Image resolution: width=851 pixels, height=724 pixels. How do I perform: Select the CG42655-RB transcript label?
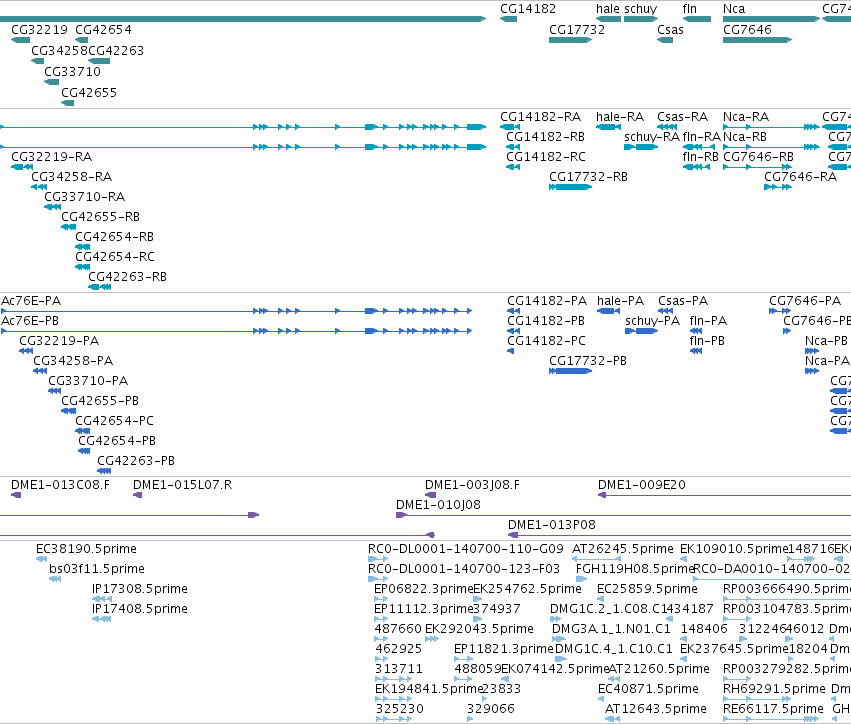coord(100,217)
